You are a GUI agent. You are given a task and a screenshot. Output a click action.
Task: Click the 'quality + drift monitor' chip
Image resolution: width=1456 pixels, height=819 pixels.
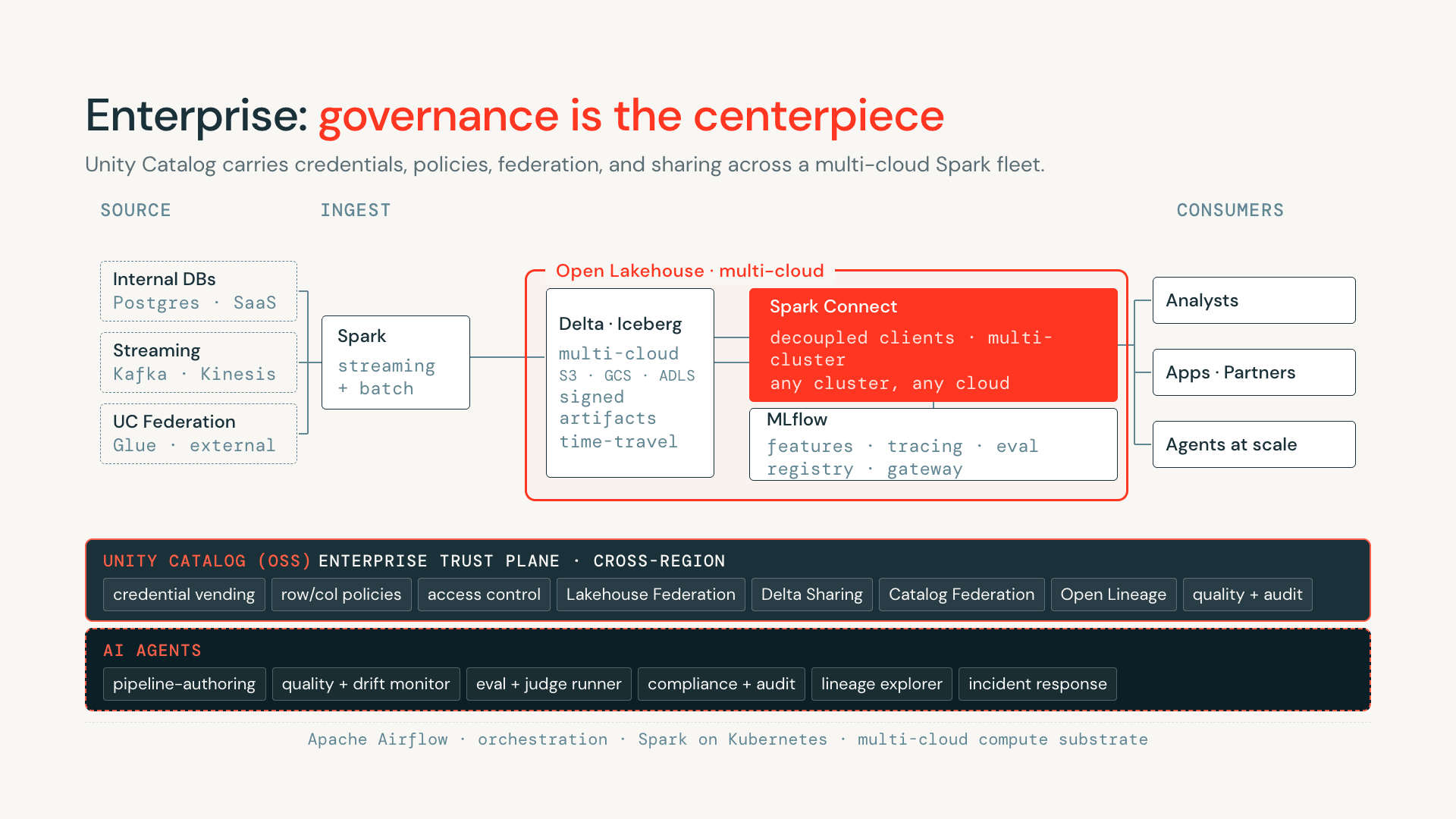(x=366, y=684)
